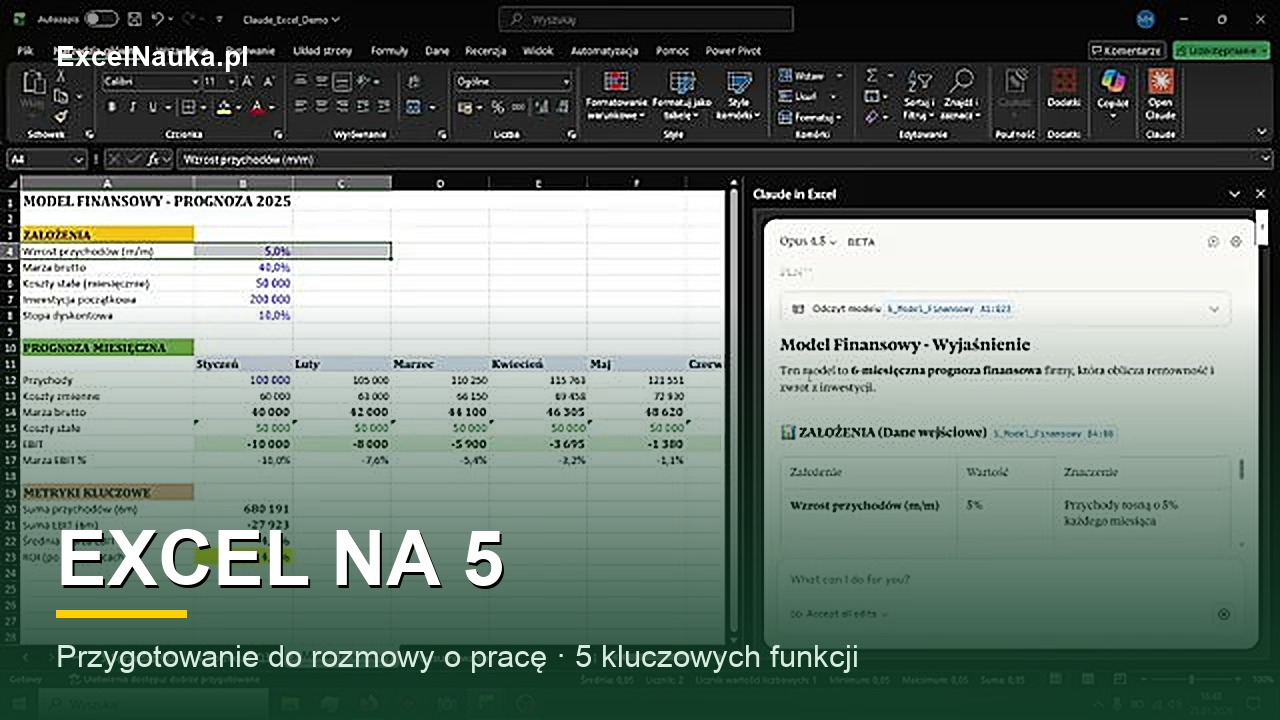
Task: Click the Undo arrow icon
Action: [158, 18]
